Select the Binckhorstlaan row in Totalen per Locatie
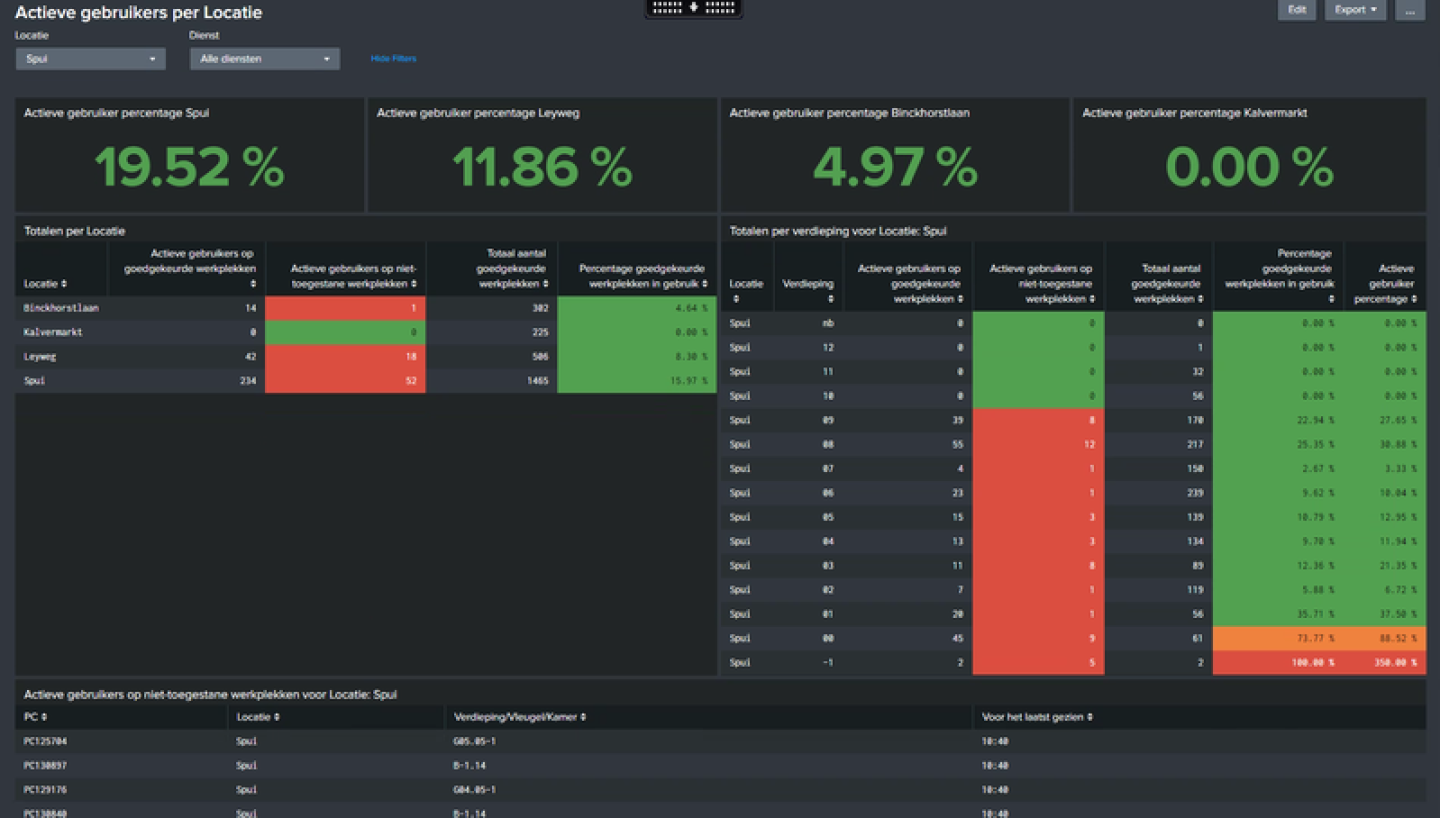The width and height of the screenshot is (1440, 818). [61, 308]
